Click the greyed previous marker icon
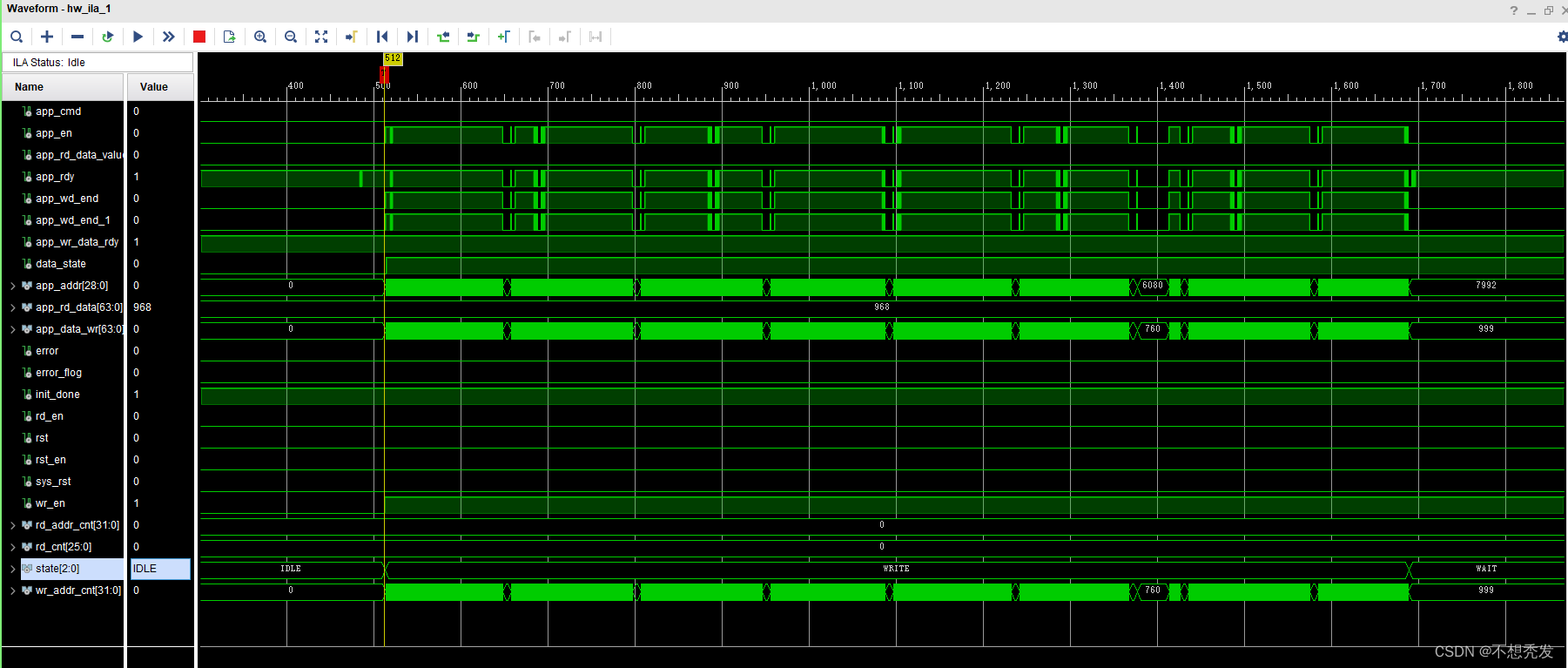 tap(535, 37)
